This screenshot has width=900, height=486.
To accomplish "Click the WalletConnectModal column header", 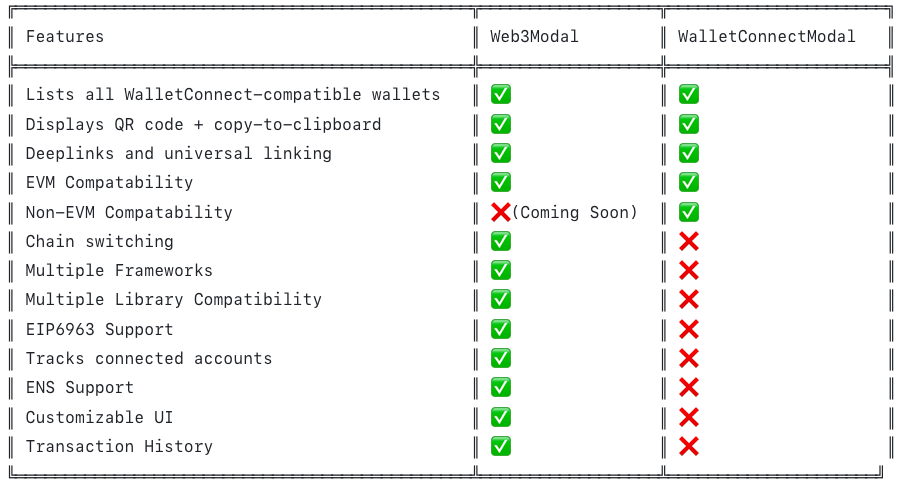I will click(766, 37).
